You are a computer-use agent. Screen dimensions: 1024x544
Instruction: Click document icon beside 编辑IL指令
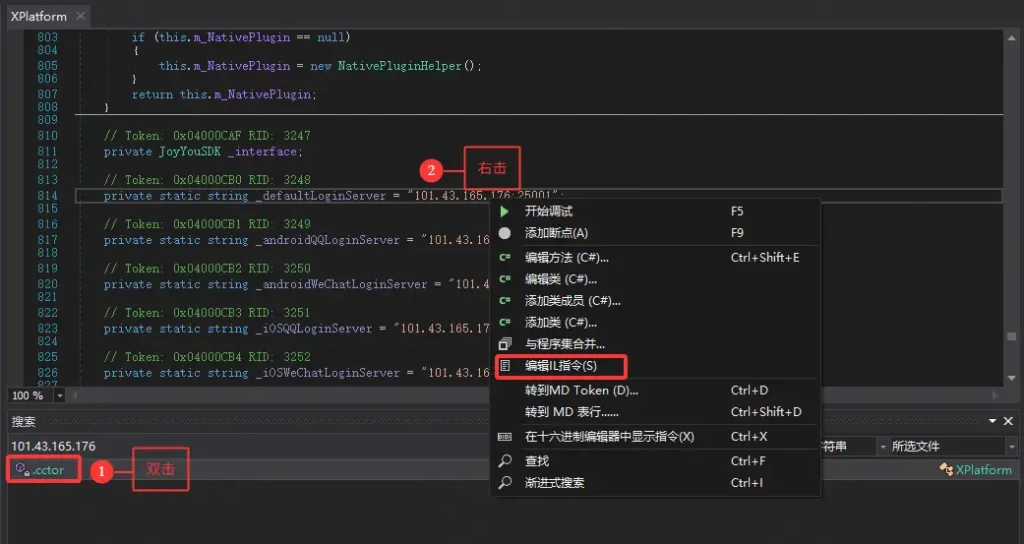click(x=505, y=366)
